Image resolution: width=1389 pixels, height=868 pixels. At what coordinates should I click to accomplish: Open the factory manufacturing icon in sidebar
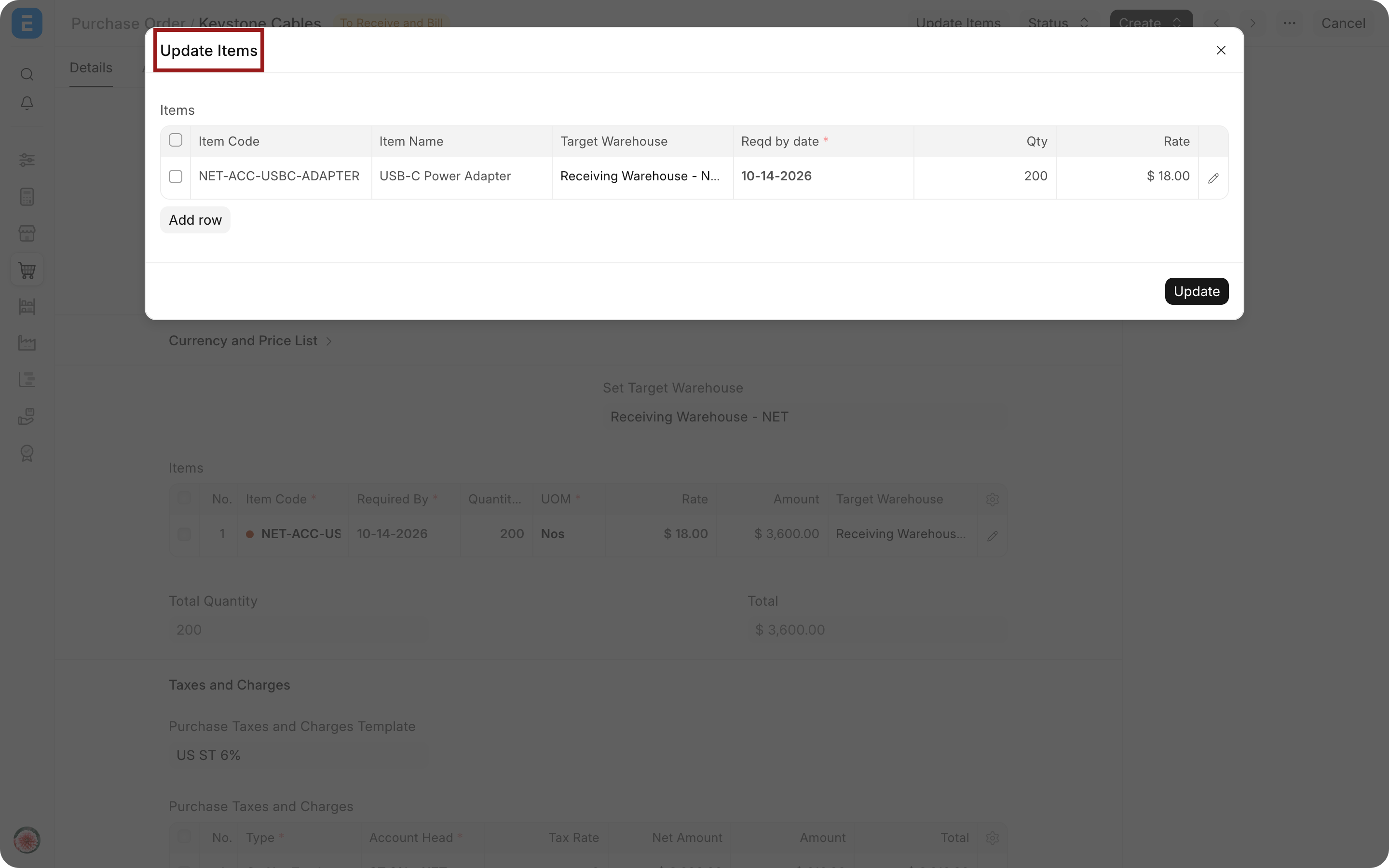click(x=27, y=343)
